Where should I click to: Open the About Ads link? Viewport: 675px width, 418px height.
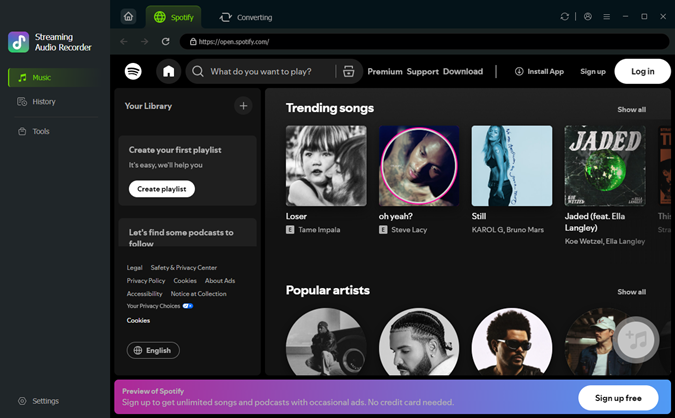pyautogui.click(x=220, y=281)
